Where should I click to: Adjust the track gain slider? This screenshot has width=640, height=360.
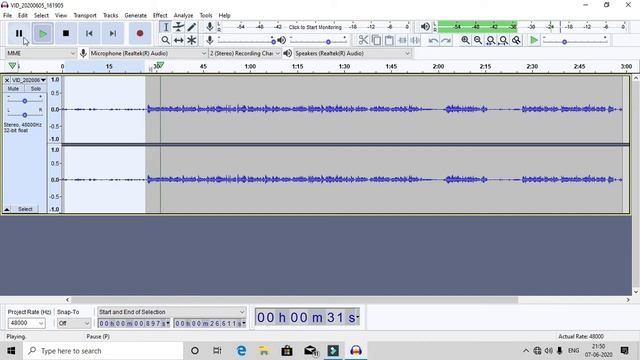pos(24,101)
